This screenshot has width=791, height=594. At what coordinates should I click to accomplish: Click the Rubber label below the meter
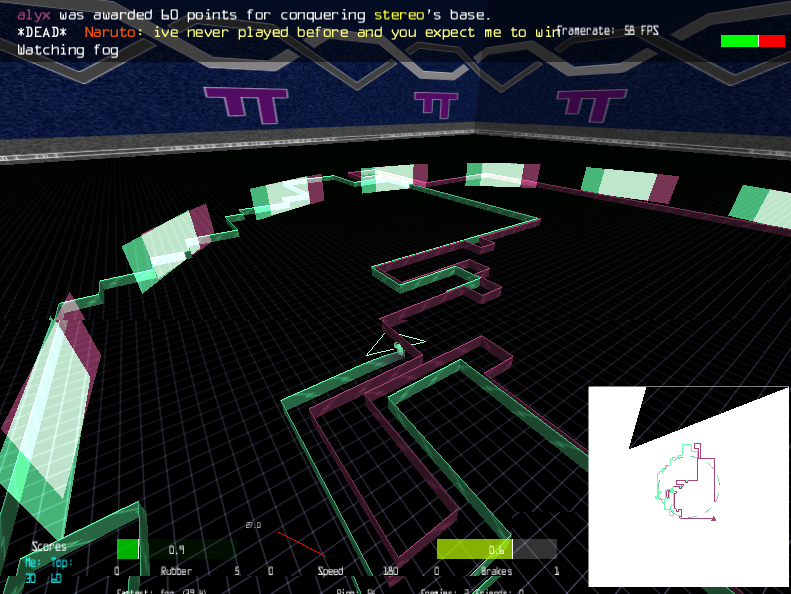click(x=176, y=571)
